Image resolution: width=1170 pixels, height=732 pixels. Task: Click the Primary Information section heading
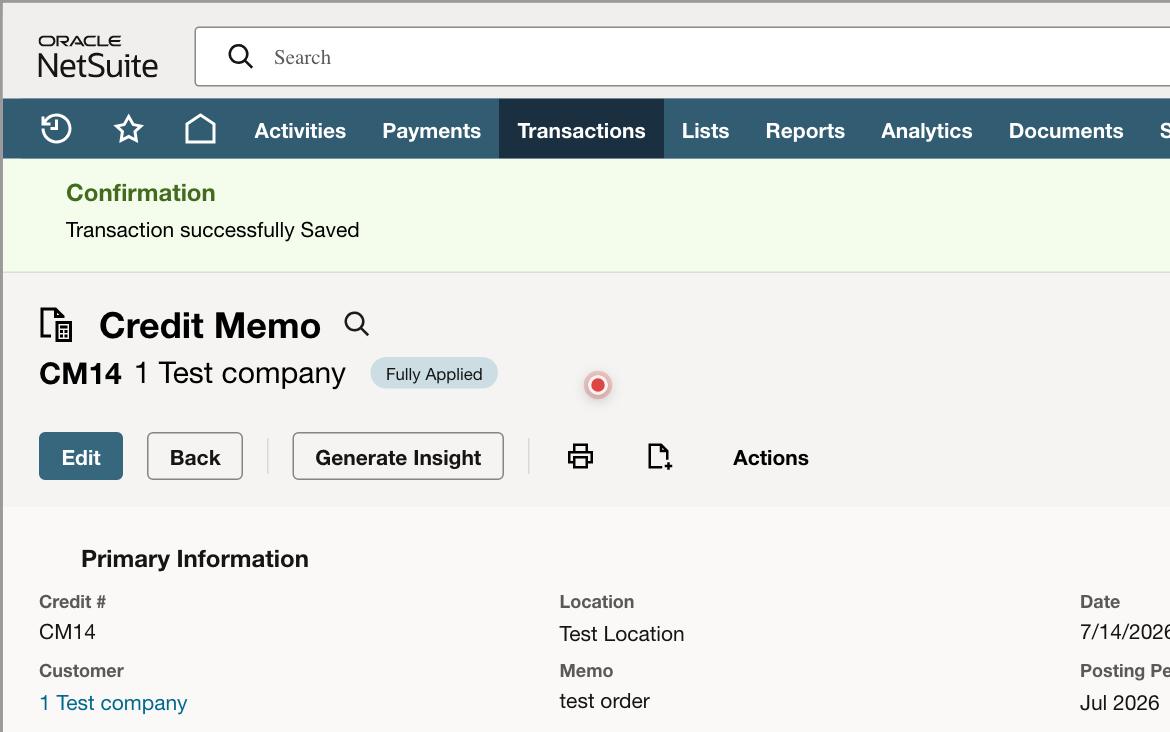[195, 559]
